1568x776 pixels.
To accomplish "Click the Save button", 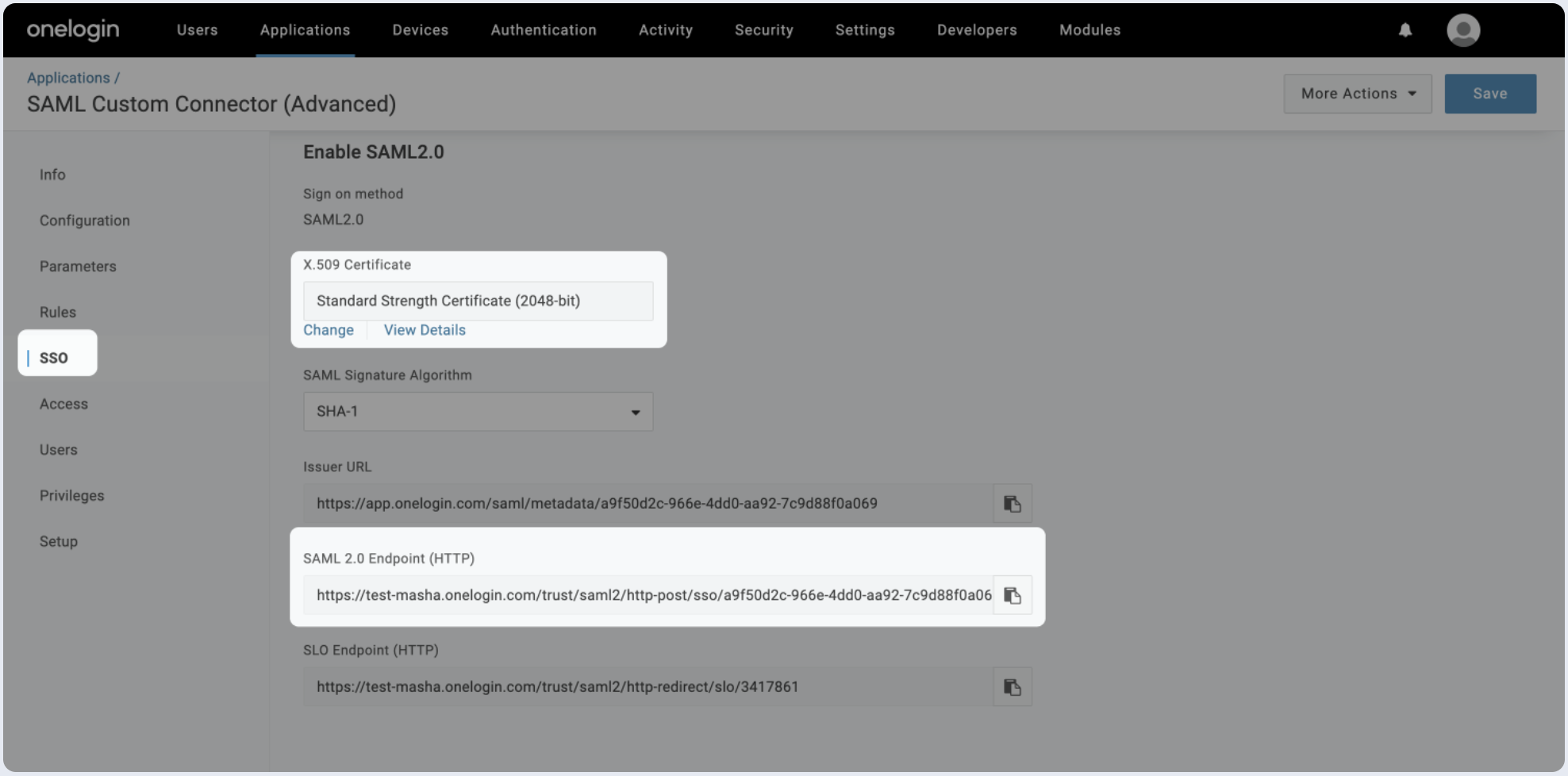I will (1489, 94).
